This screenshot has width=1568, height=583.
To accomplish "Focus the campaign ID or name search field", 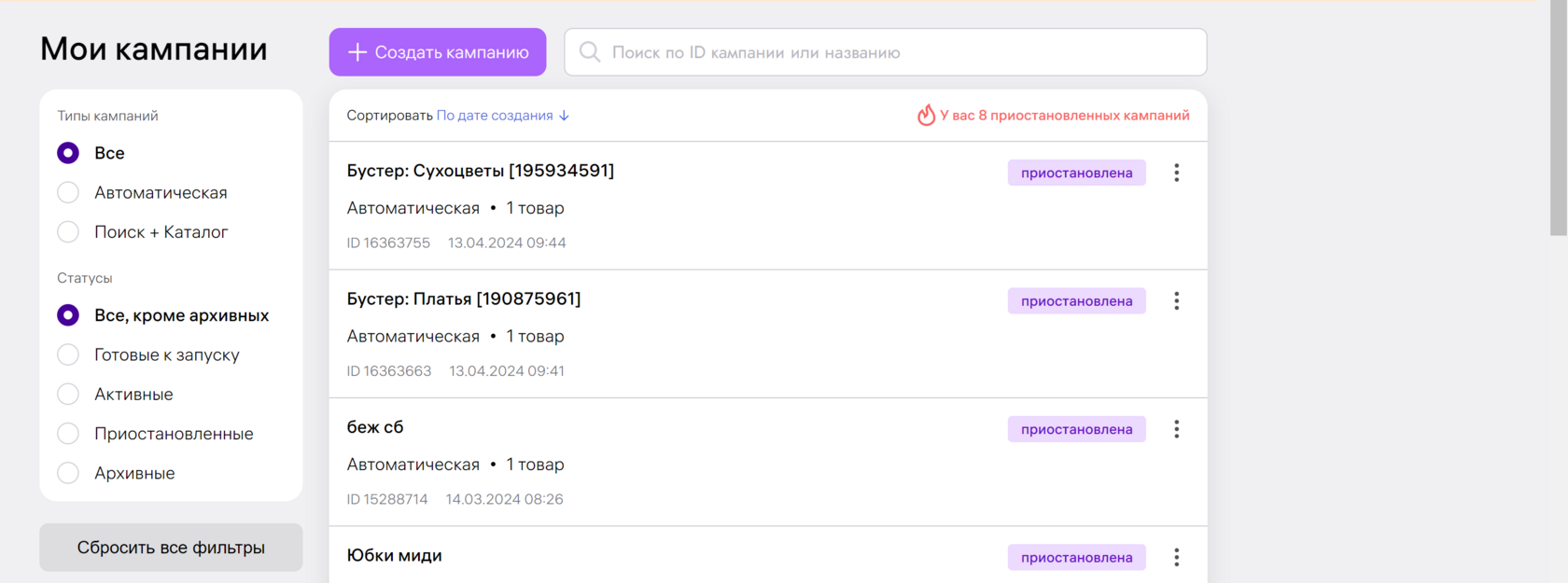I will (886, 52).
